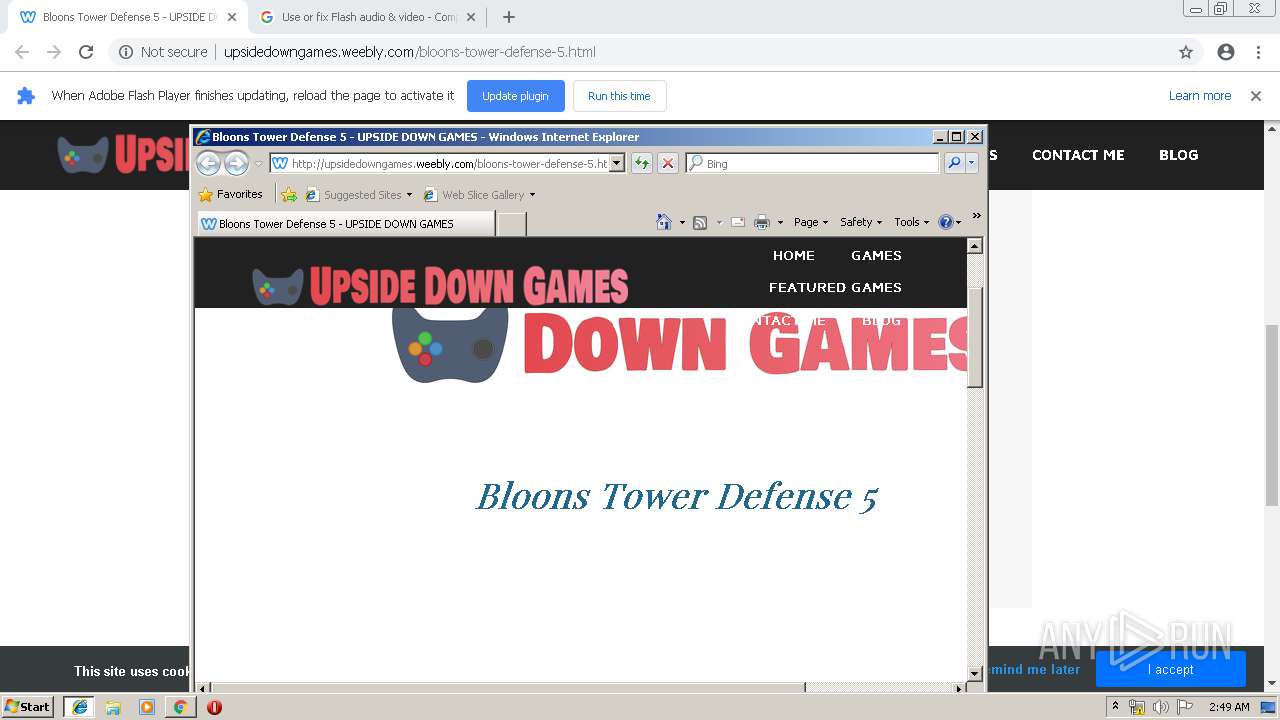Open media player taskbar icon
This screenshot has height=720, width=1280.
coord(147,707)
